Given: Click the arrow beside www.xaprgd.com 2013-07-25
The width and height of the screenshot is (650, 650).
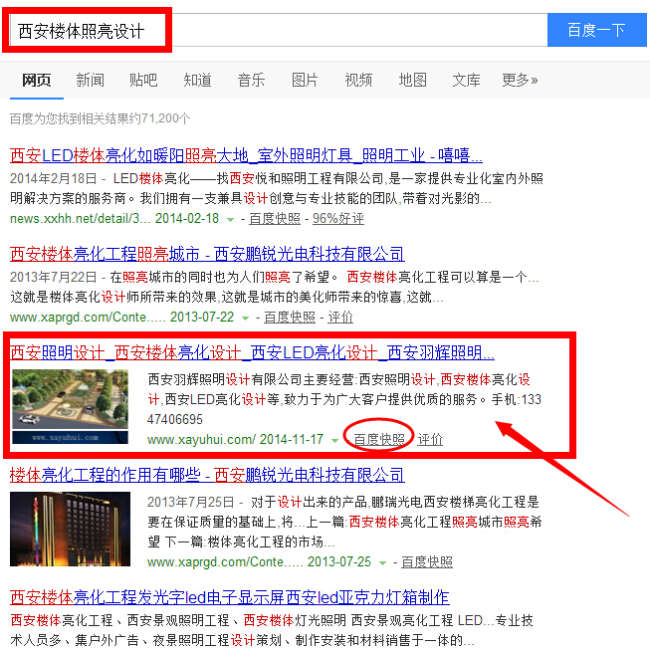Looking at the screenshot, I should point(383,563).
